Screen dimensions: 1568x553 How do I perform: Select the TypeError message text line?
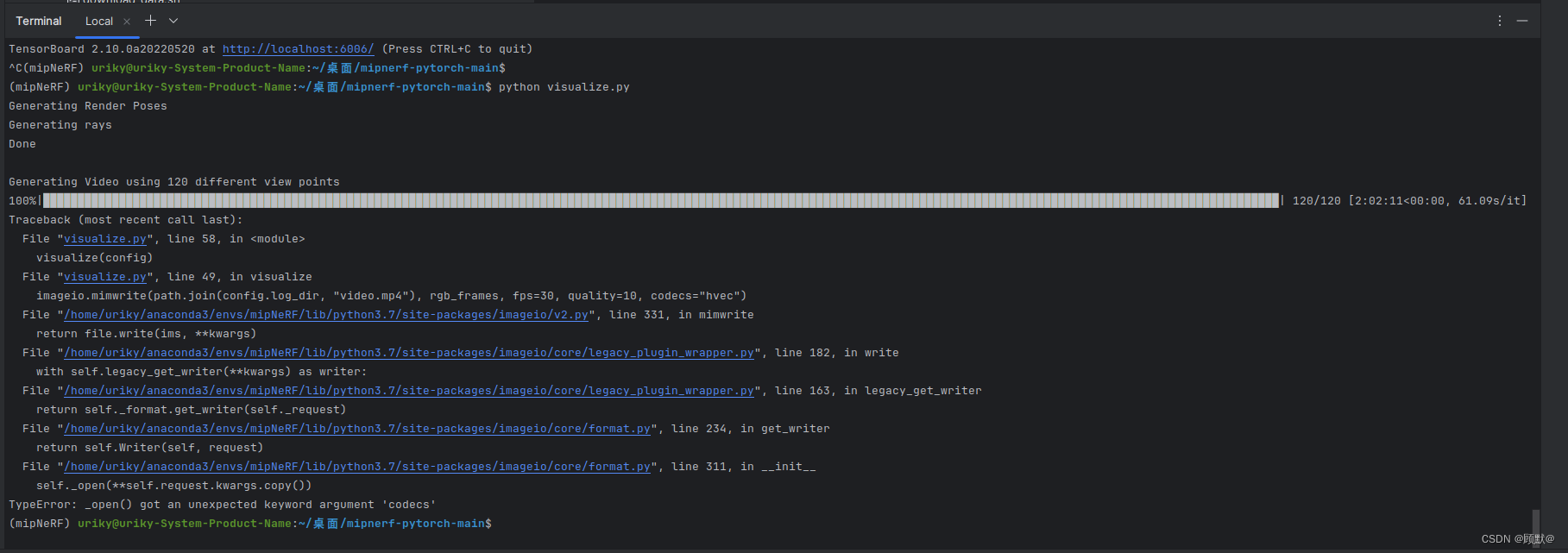[x=221, y=504]
